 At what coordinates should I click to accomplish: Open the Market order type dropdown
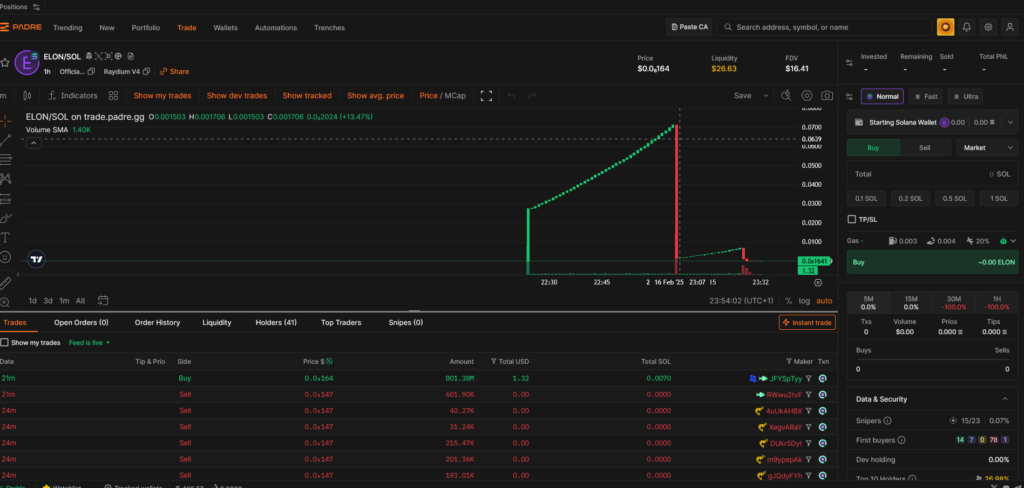(x=986, y=148)
